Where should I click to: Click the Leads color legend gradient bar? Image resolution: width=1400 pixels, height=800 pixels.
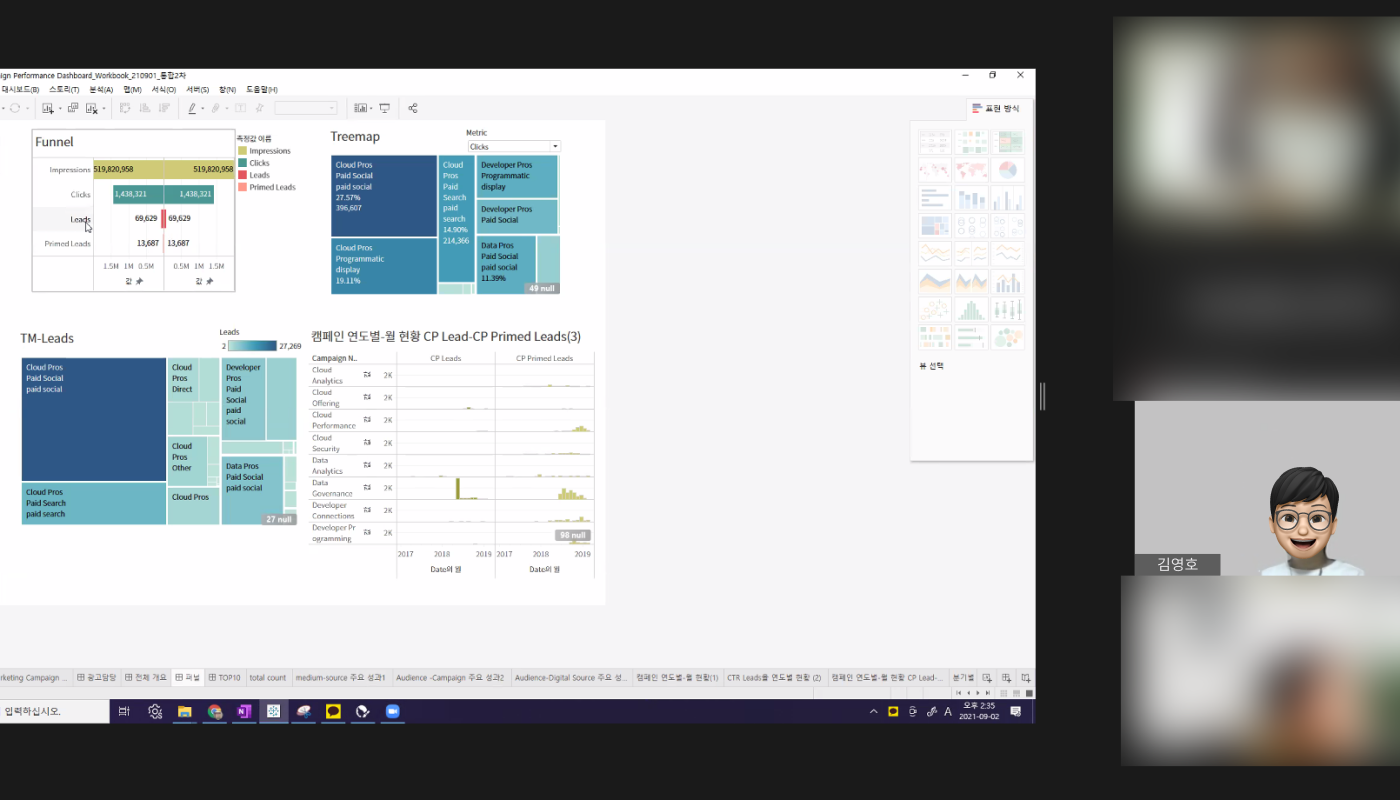pos(252,346)
